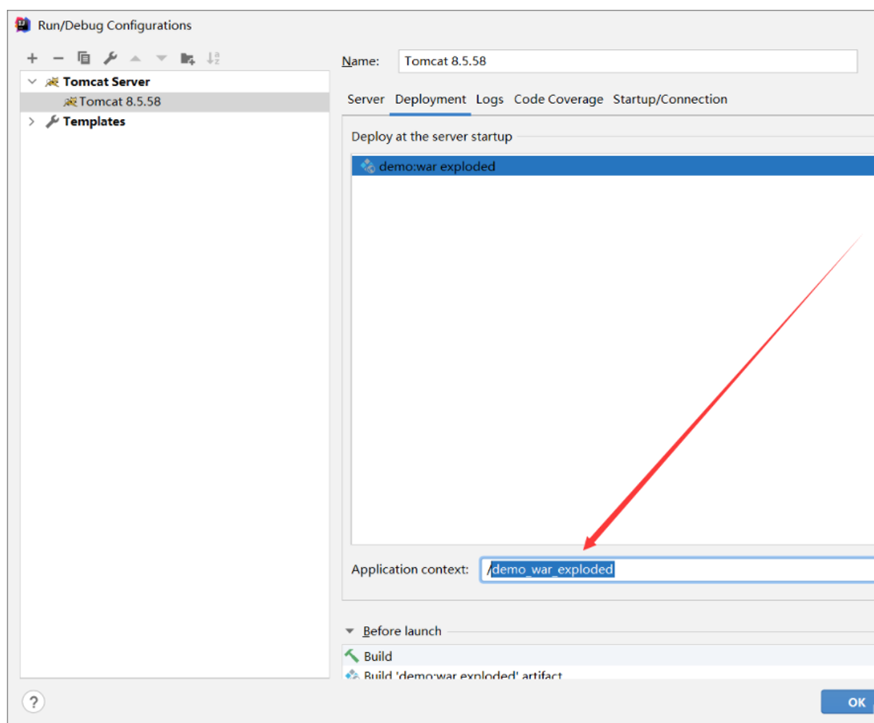Click the Application context label

tap(410, 569)
